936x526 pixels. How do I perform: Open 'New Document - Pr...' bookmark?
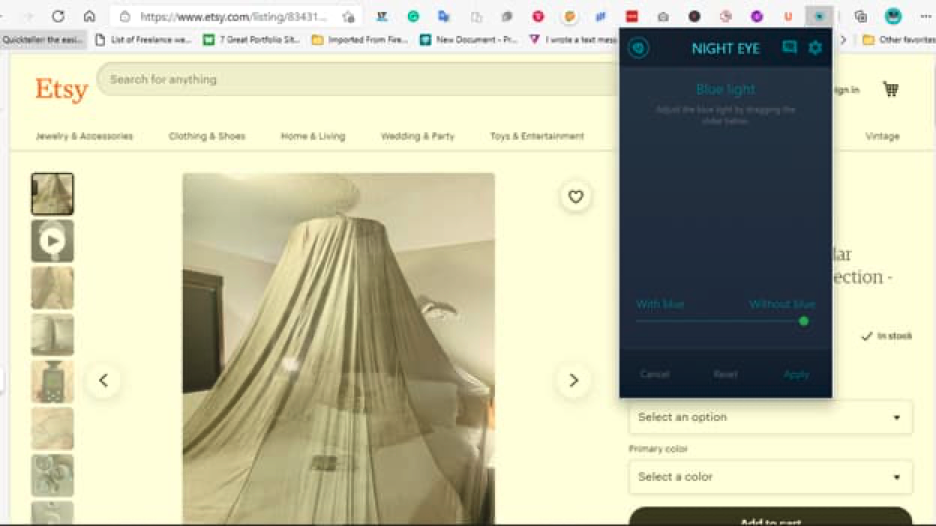pyautogui.click(x=469, y=39)
